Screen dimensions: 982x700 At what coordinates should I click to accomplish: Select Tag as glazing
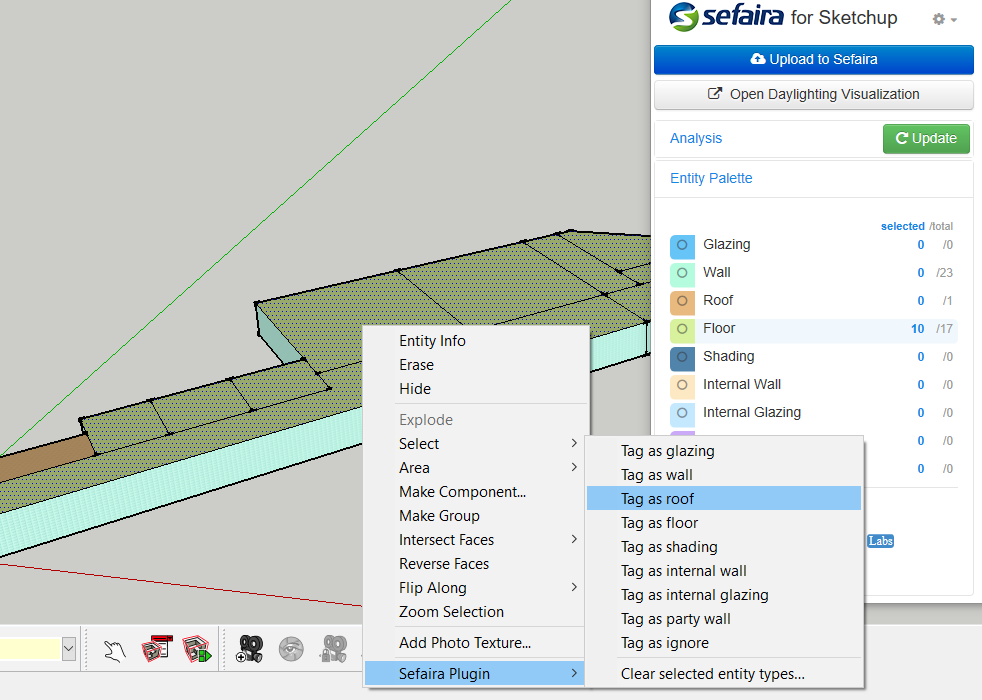pos(724,451)
